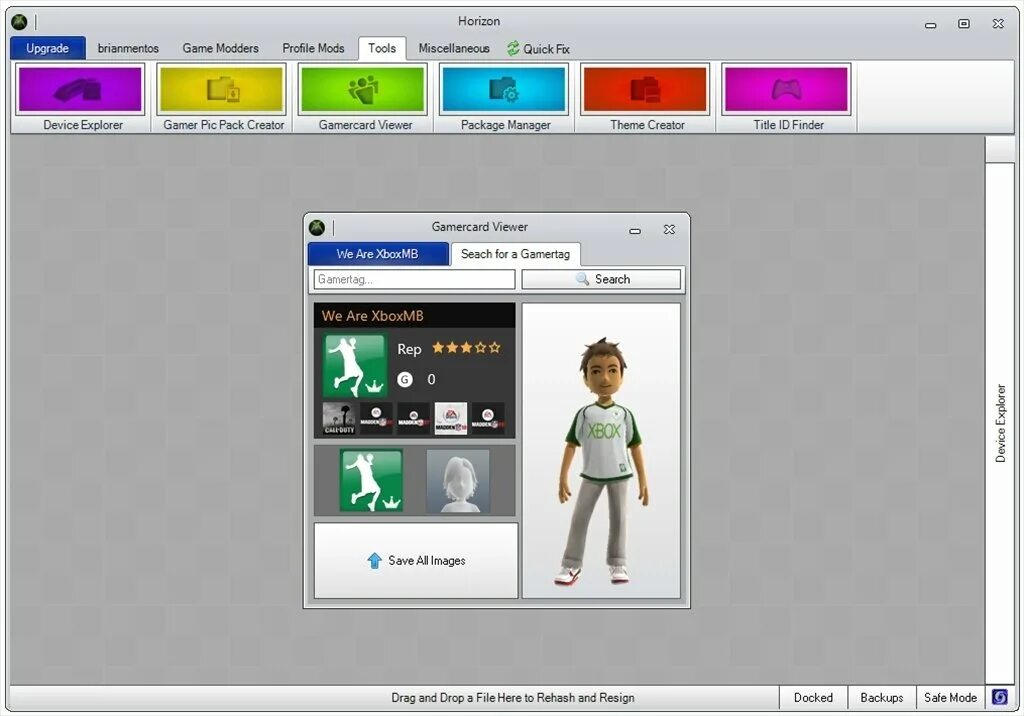The image size is (1024, 716).
Task: Click the Search button
Action: 601,279
